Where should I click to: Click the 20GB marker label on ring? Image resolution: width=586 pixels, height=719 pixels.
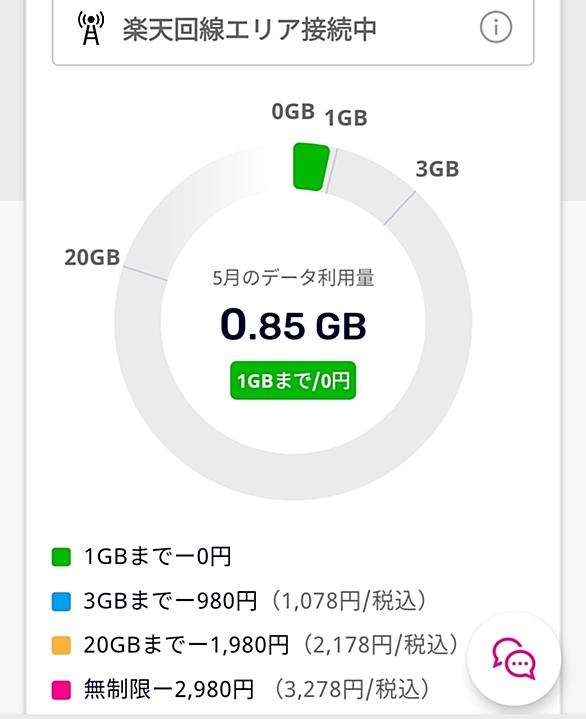click(92, 257)
